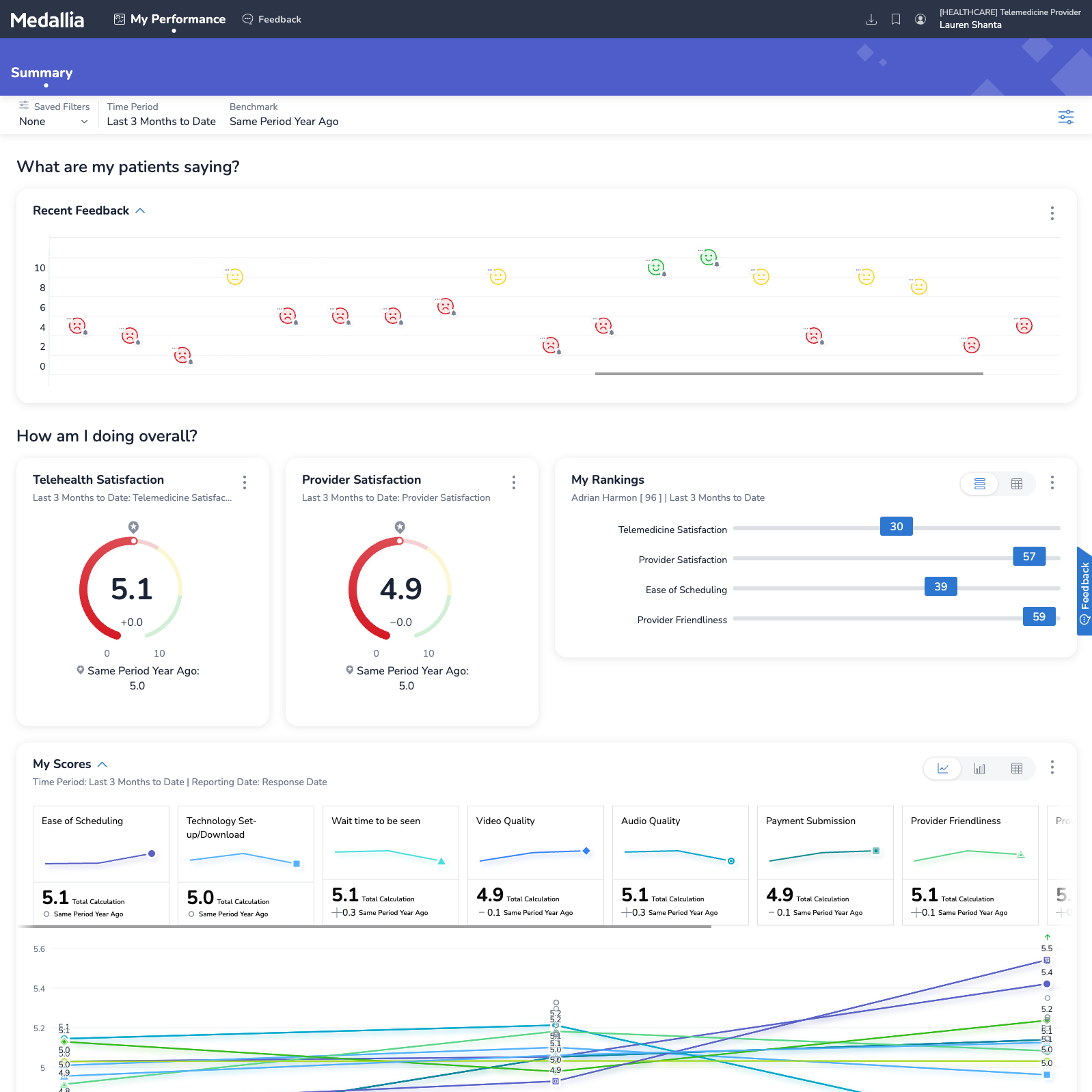Open the Saved Filters dropdown
This screenshot has height=1092, width=1092.
click(53, 122)
